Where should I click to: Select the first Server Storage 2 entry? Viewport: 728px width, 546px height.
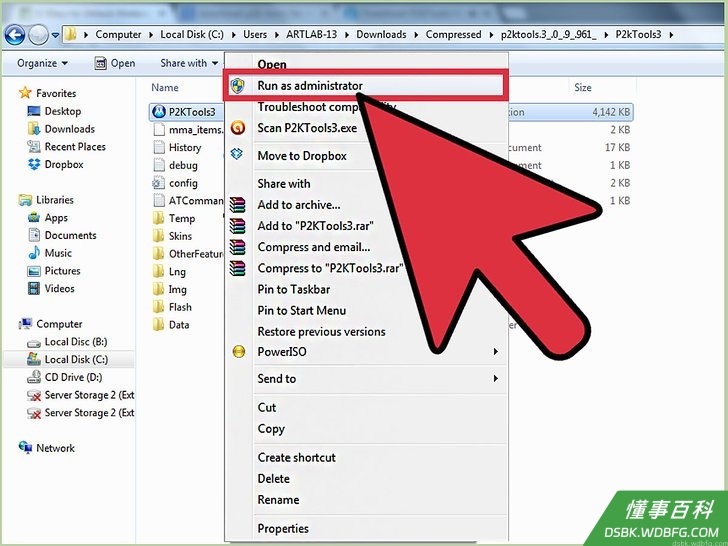(89, 395)
